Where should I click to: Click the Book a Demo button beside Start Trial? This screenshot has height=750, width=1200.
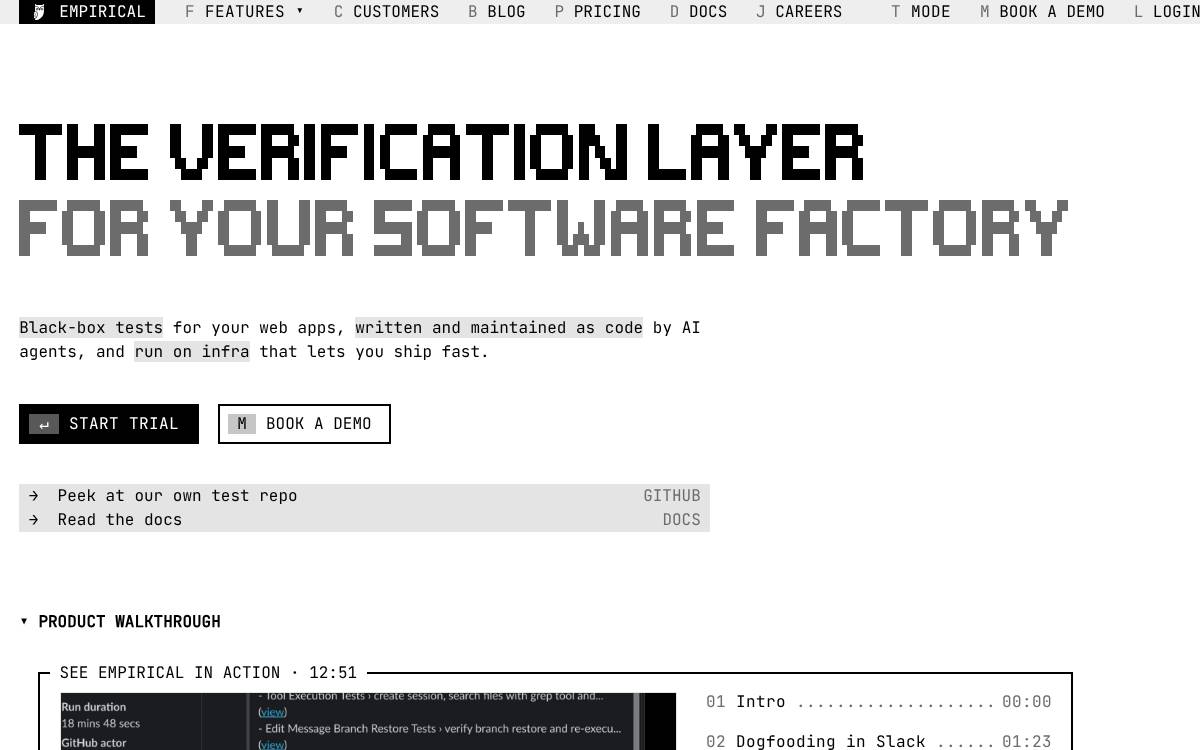(x=304, y=424)
